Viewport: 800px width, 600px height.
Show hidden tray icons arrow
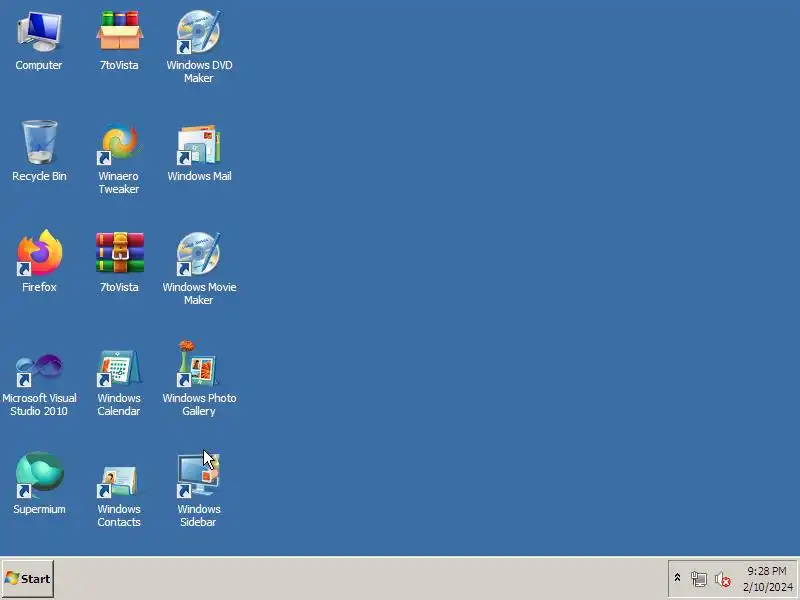[678, 578]
